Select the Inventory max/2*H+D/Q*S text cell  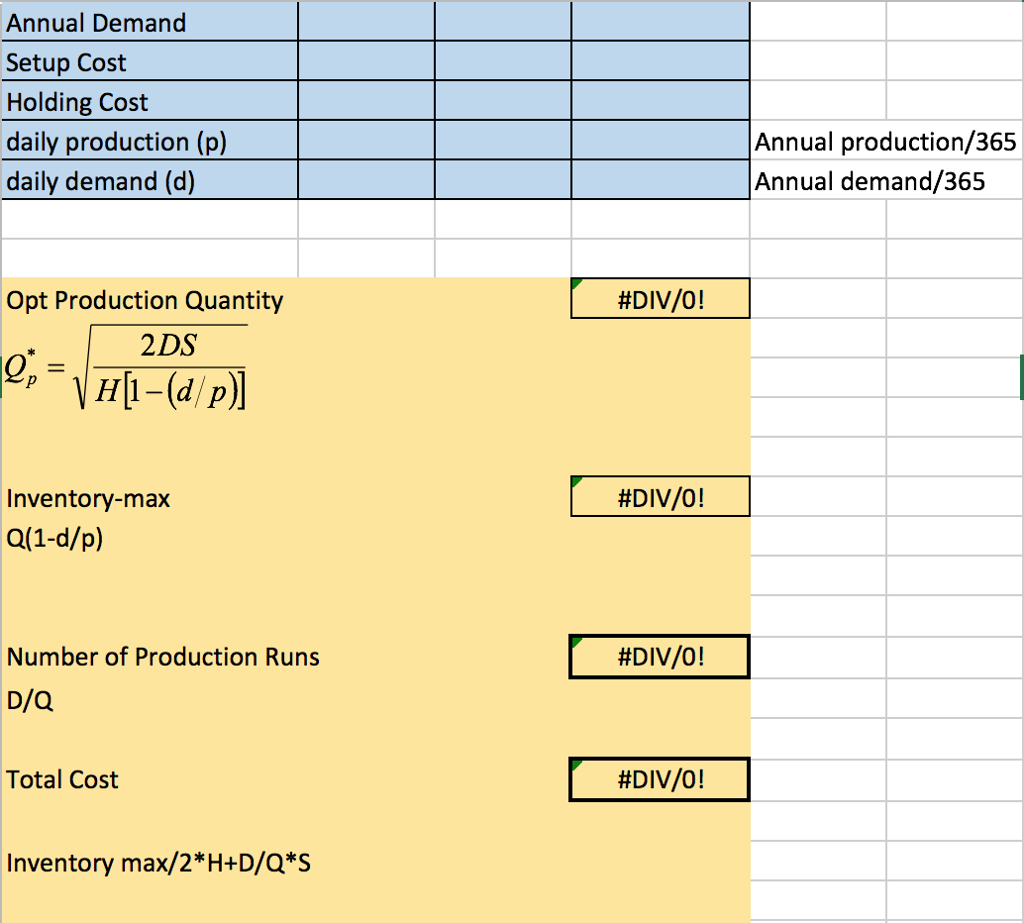pyautogui.click(x=158, y=862)
